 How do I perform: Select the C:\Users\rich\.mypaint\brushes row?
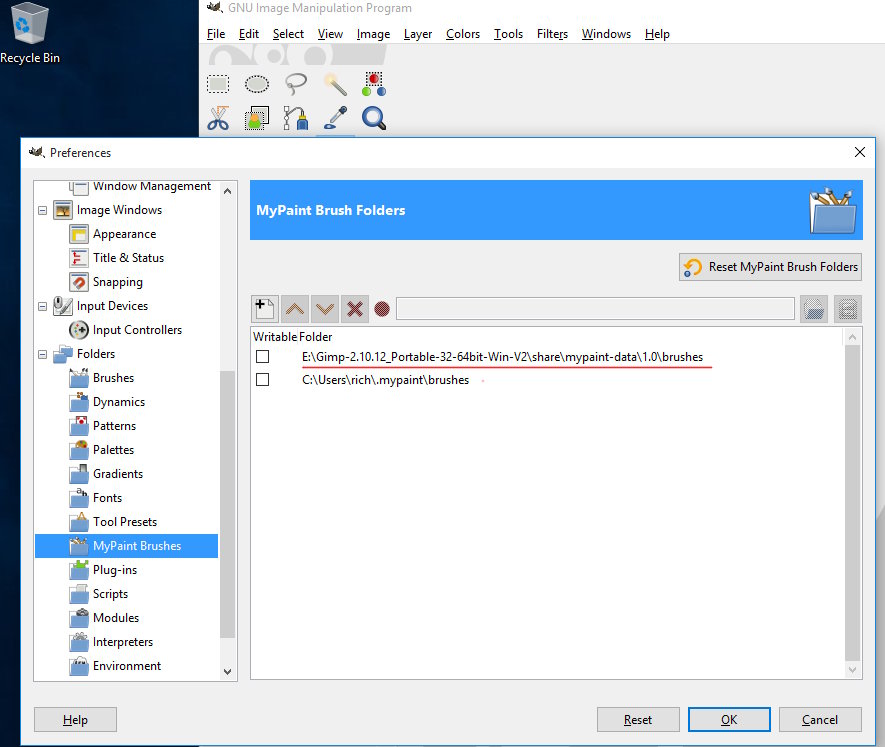click(x=547, y=379)
